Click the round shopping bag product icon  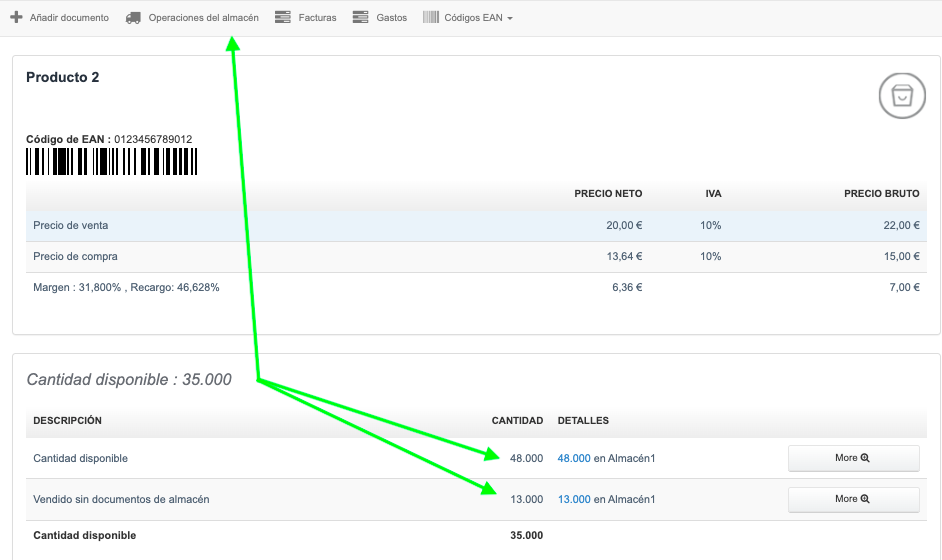coord(902,95)
